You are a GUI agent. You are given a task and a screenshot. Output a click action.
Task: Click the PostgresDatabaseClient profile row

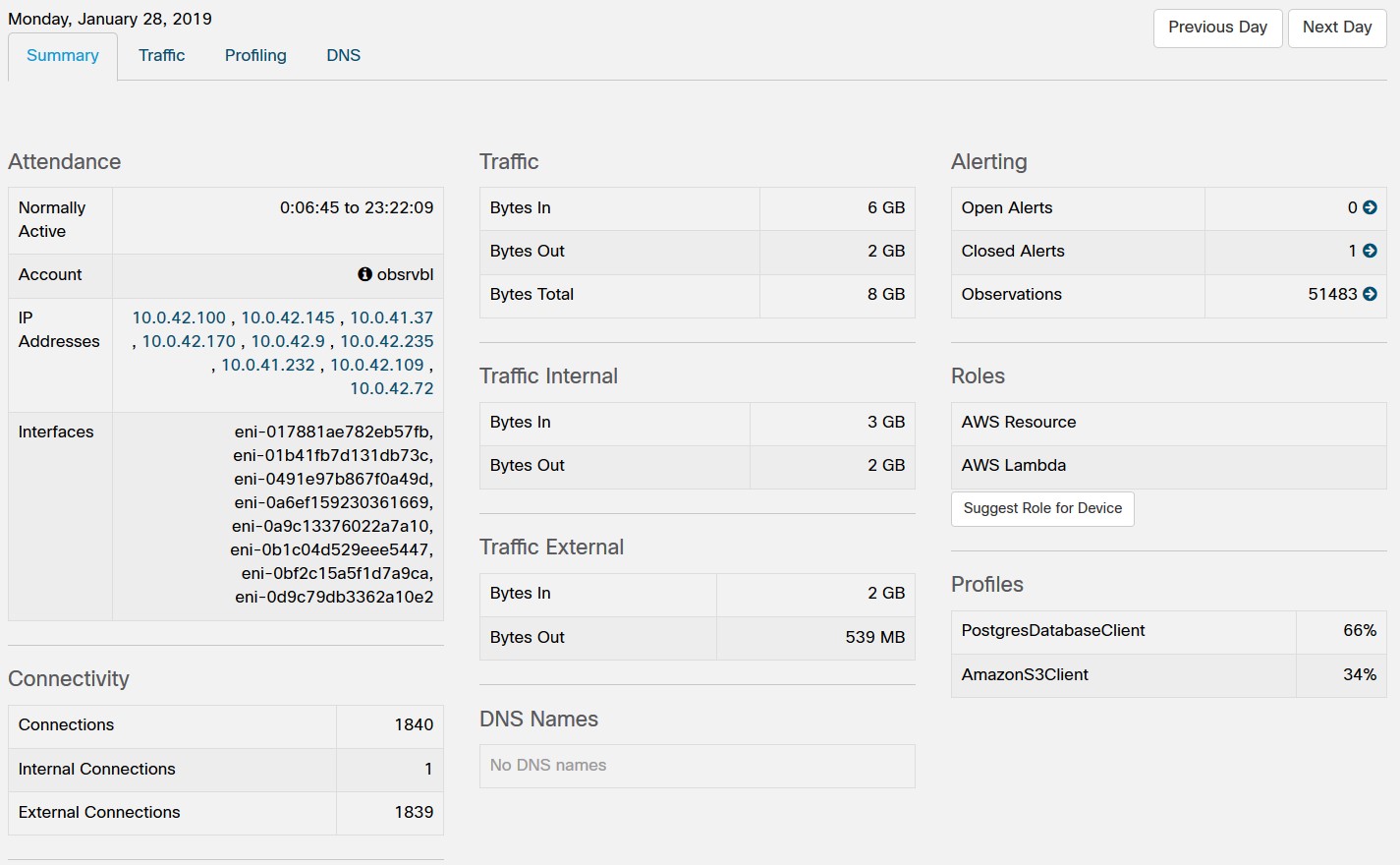(1053, 630)
